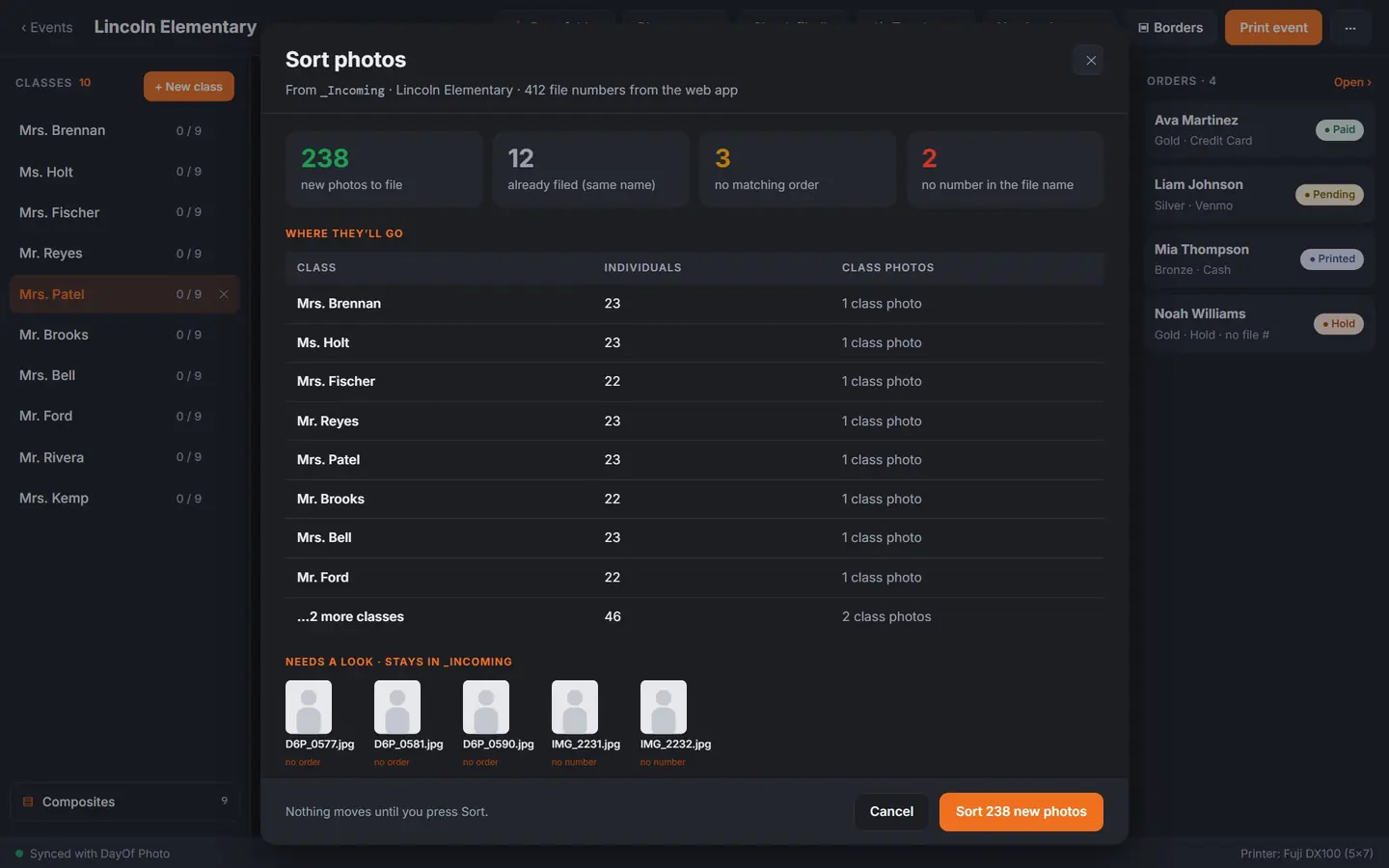Select the D6P_0577.jpg thumbnail
The image size is (1389, 868).
(309, 707)
